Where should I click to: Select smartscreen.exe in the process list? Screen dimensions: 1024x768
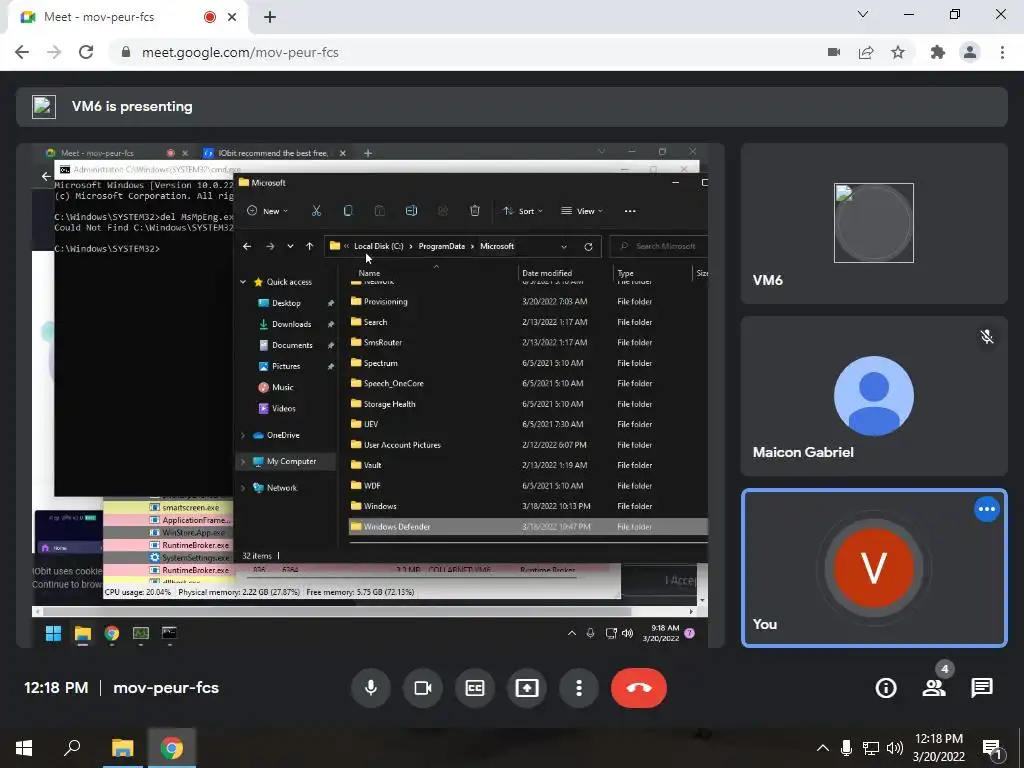190,507
